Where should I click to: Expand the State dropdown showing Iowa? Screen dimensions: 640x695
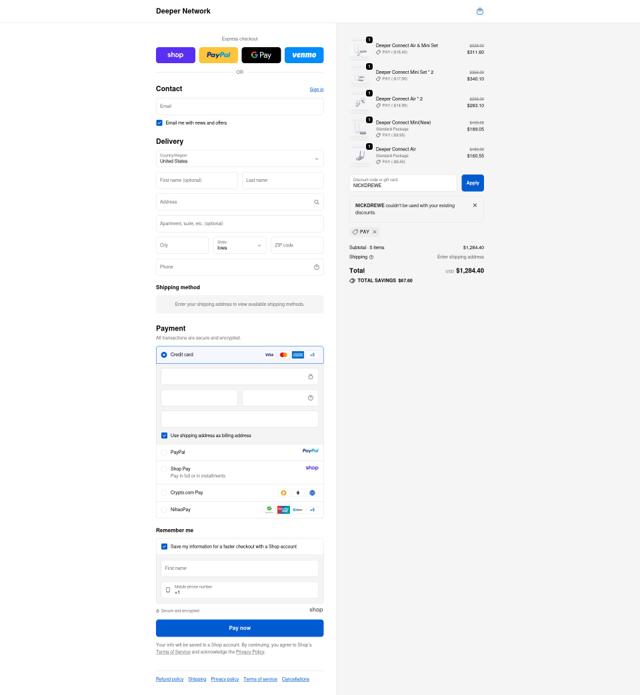point(240,245)
